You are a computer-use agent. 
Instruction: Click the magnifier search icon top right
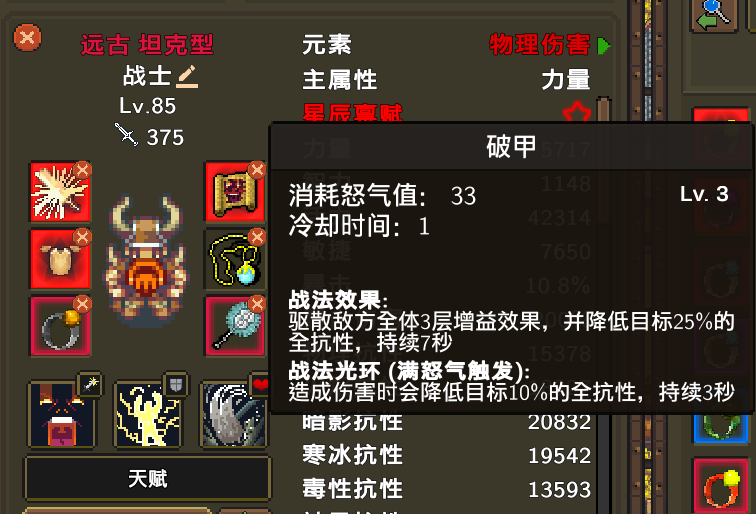pos(715,14)
